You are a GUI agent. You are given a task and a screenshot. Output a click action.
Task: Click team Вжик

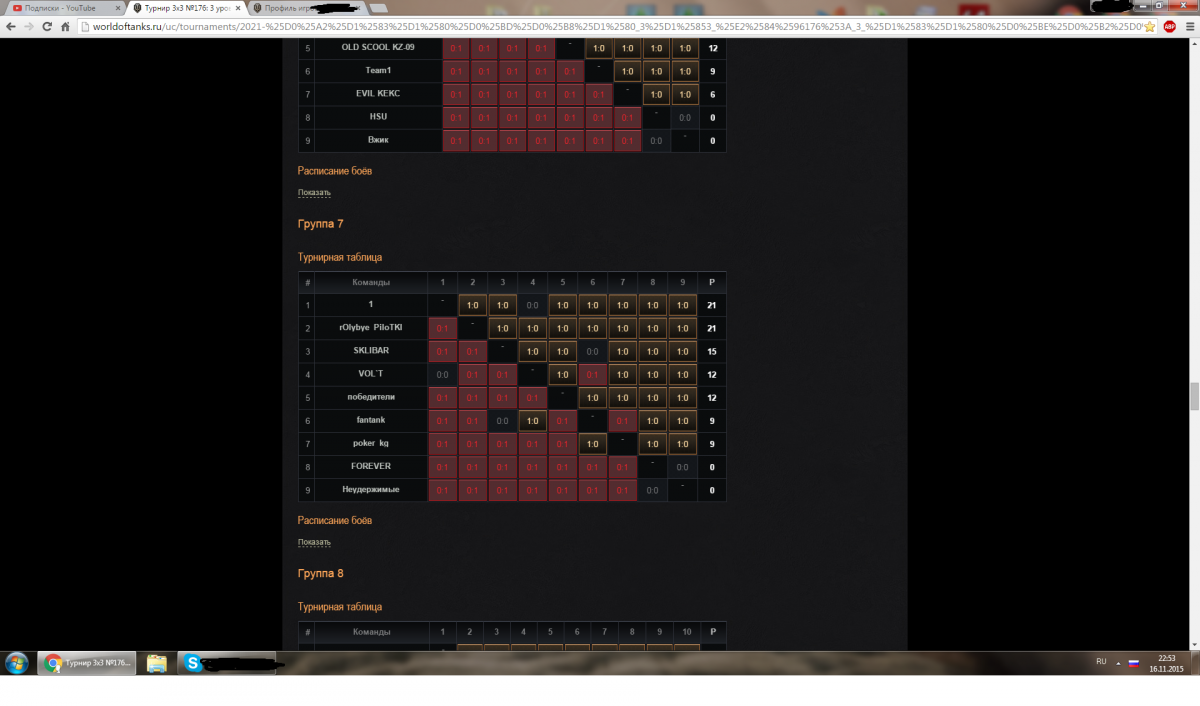coord(378,140)
